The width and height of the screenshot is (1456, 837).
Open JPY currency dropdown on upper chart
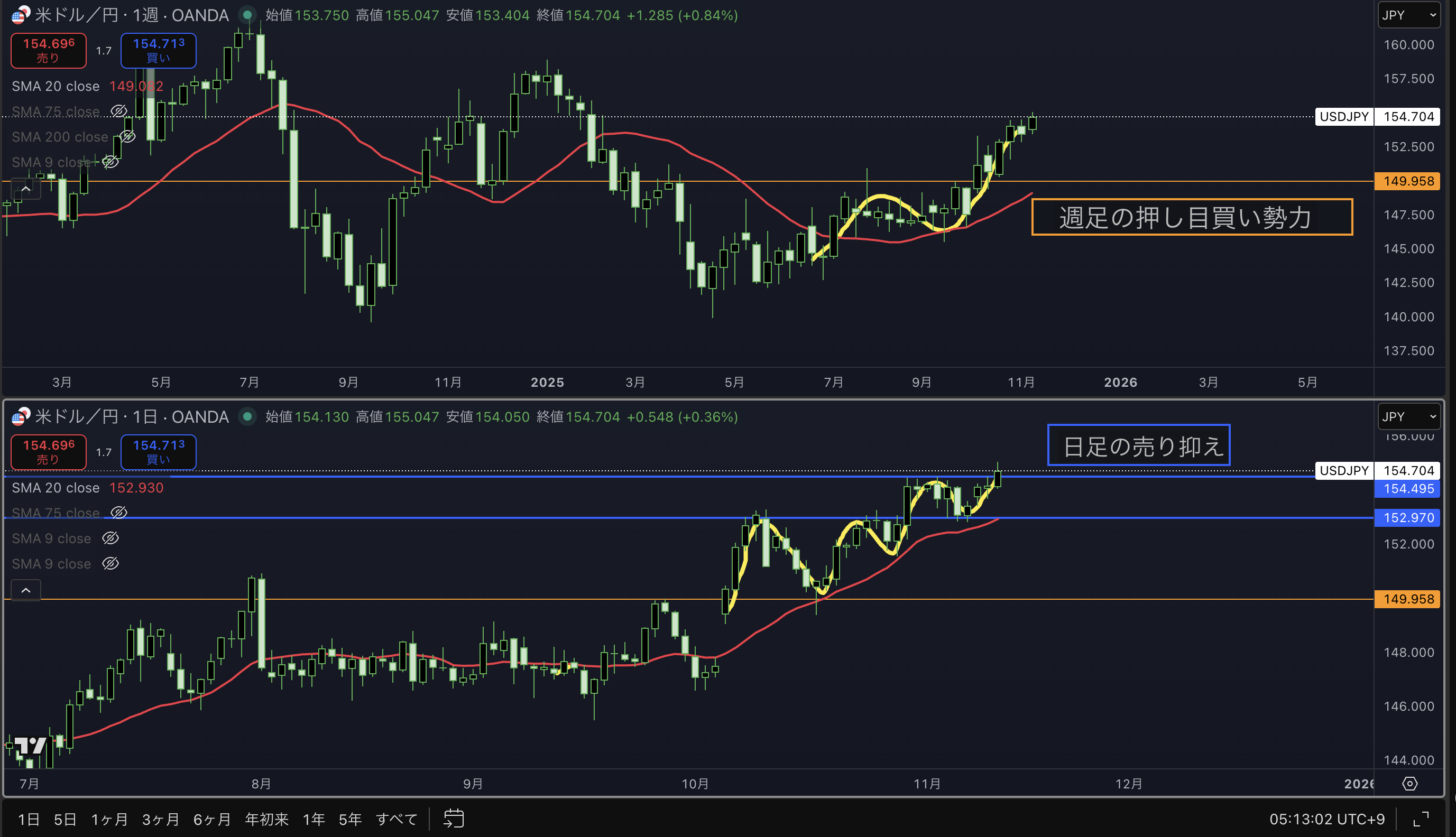click(1408, 15)
